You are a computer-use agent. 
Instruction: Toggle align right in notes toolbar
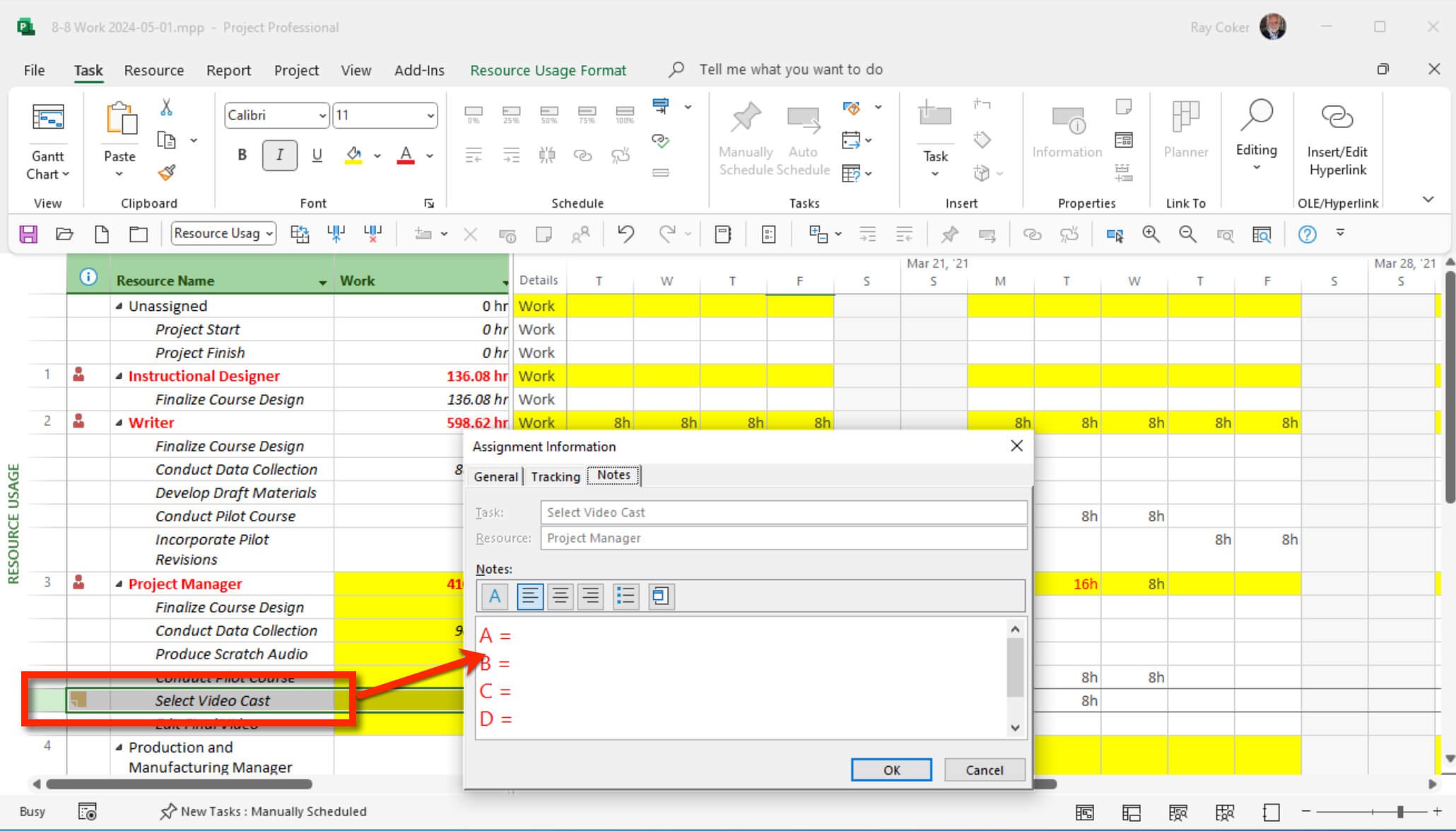[x=591, y=596]
